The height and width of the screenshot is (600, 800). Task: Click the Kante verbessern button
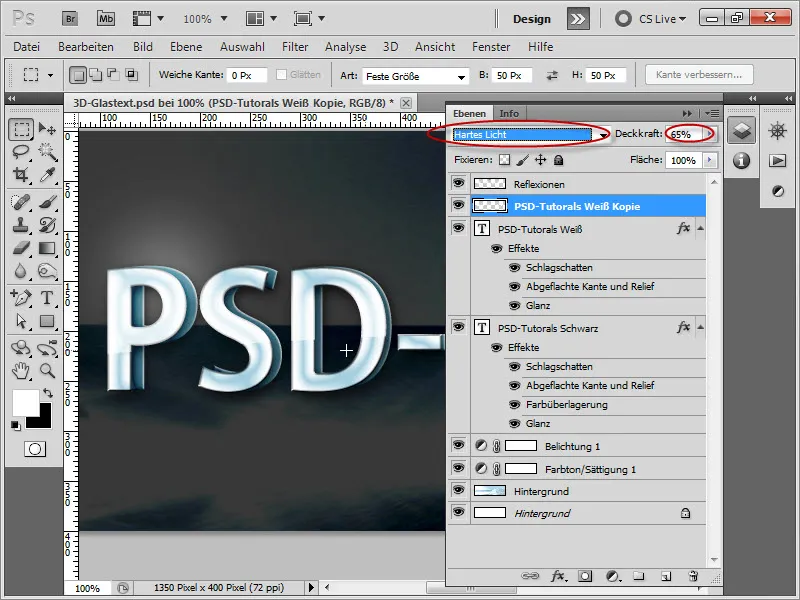[x=699, y=74]
